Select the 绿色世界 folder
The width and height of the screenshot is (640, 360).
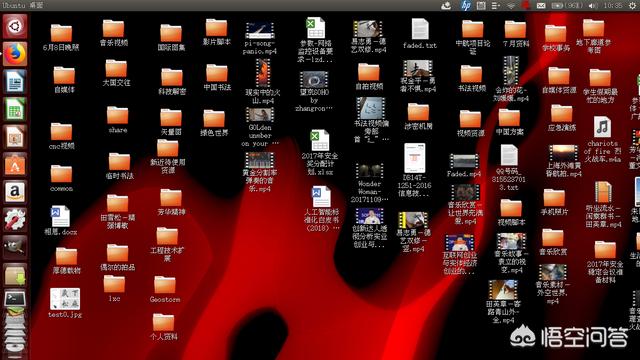coord(214,123)
